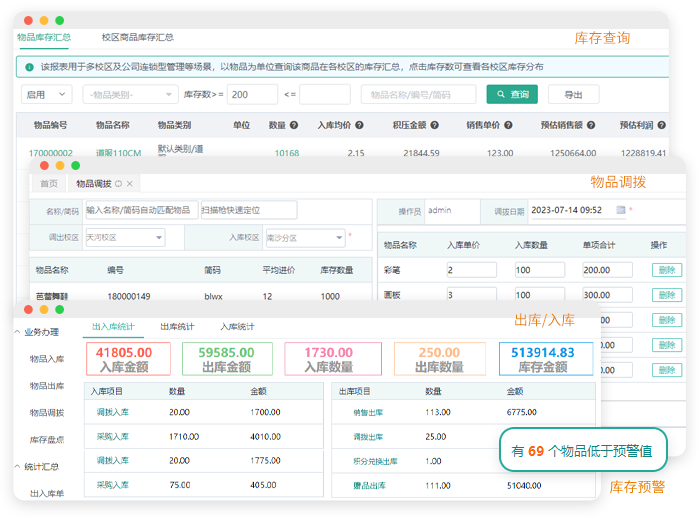Click the 69 items below warning banner
Image resolution: width=699 pixels, height=520 pixels.
[582, 451]
